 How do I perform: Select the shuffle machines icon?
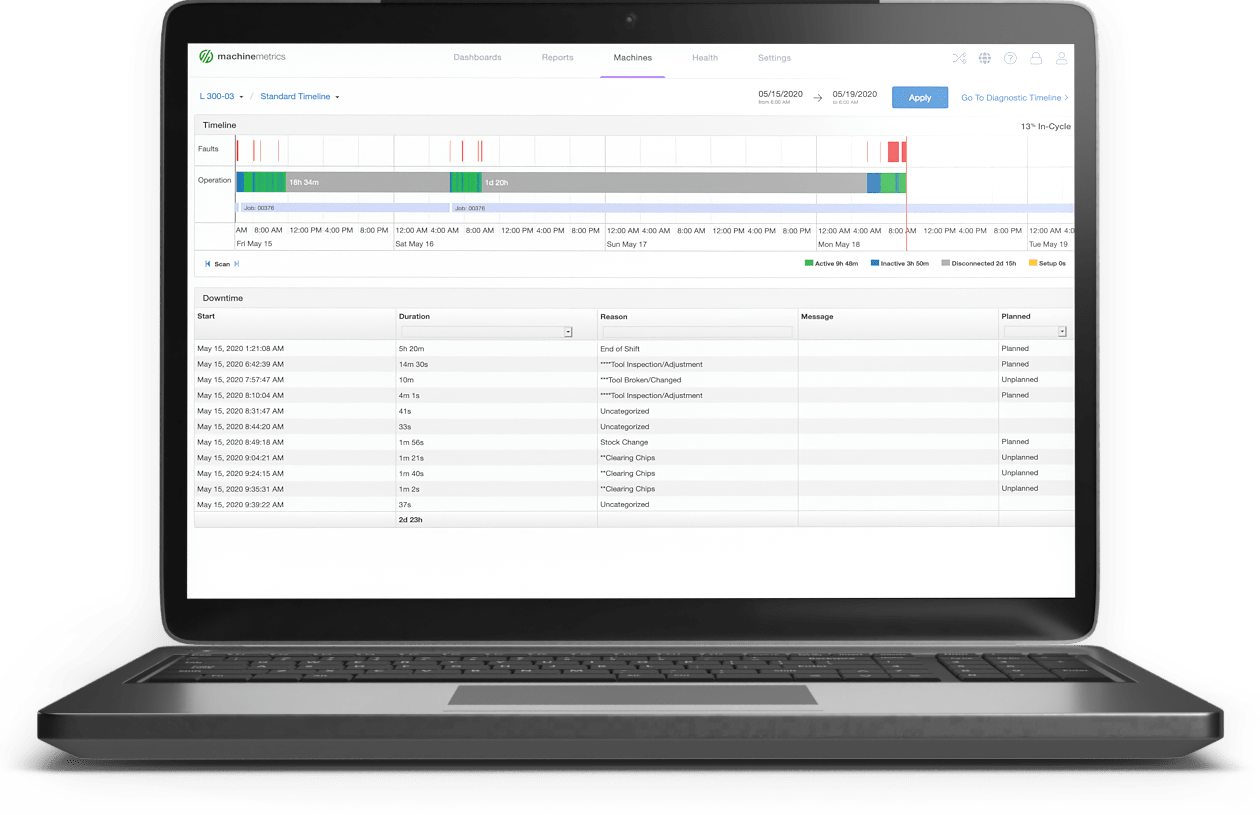(x=959, y=58)
